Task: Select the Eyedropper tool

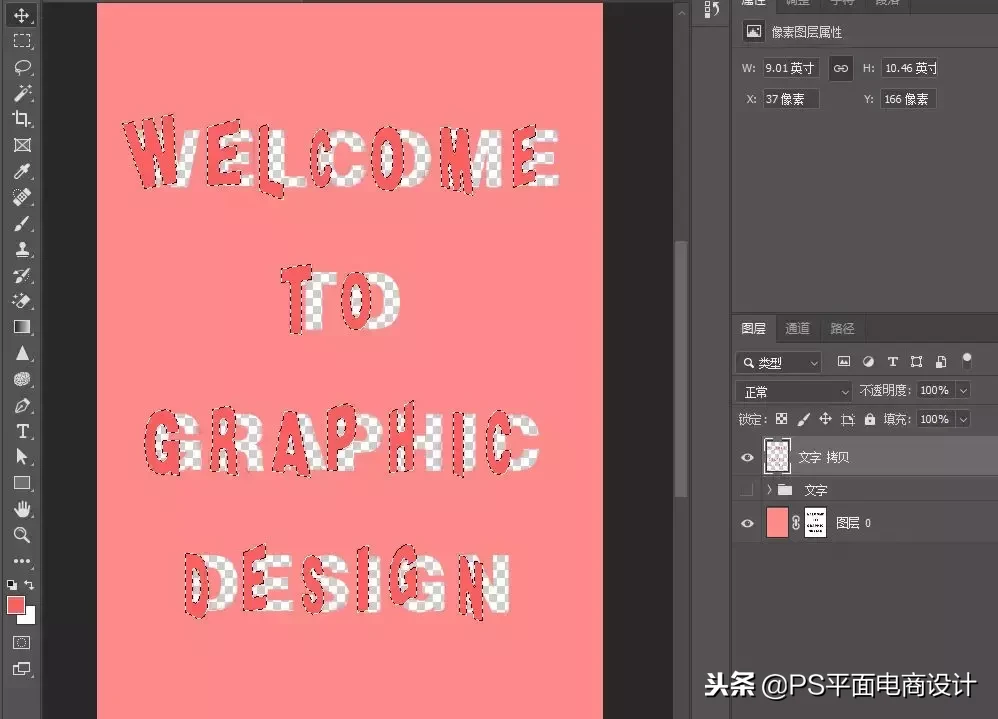Action: click(x=22, y=171)
